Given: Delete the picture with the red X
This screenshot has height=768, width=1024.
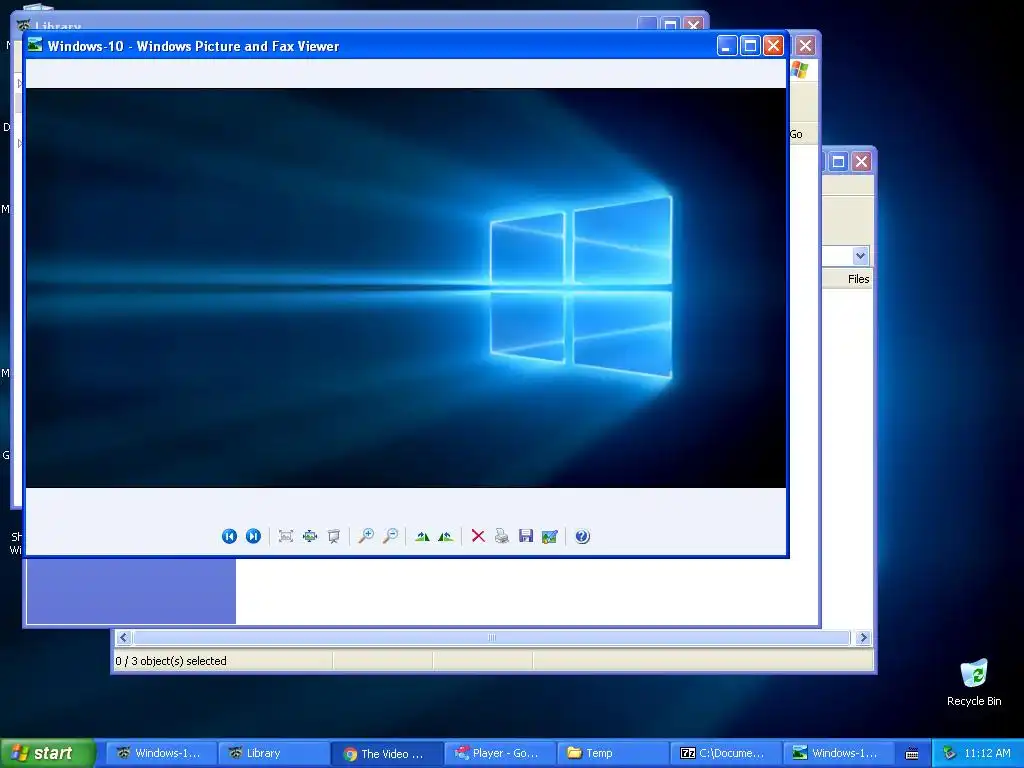Looking at the screenshot, I should [478, 536].
